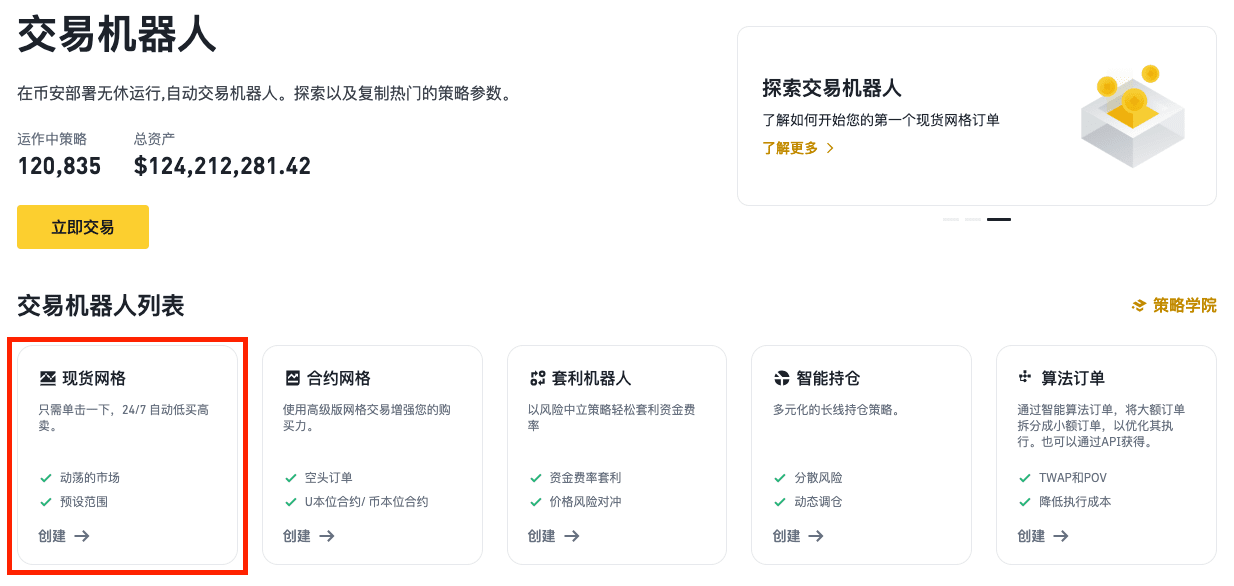Image resolution: width=1234 pixels, height=586 pixels.
Task: Click the U本位合约/ 币本位合约 text
Action: (367, 502)
